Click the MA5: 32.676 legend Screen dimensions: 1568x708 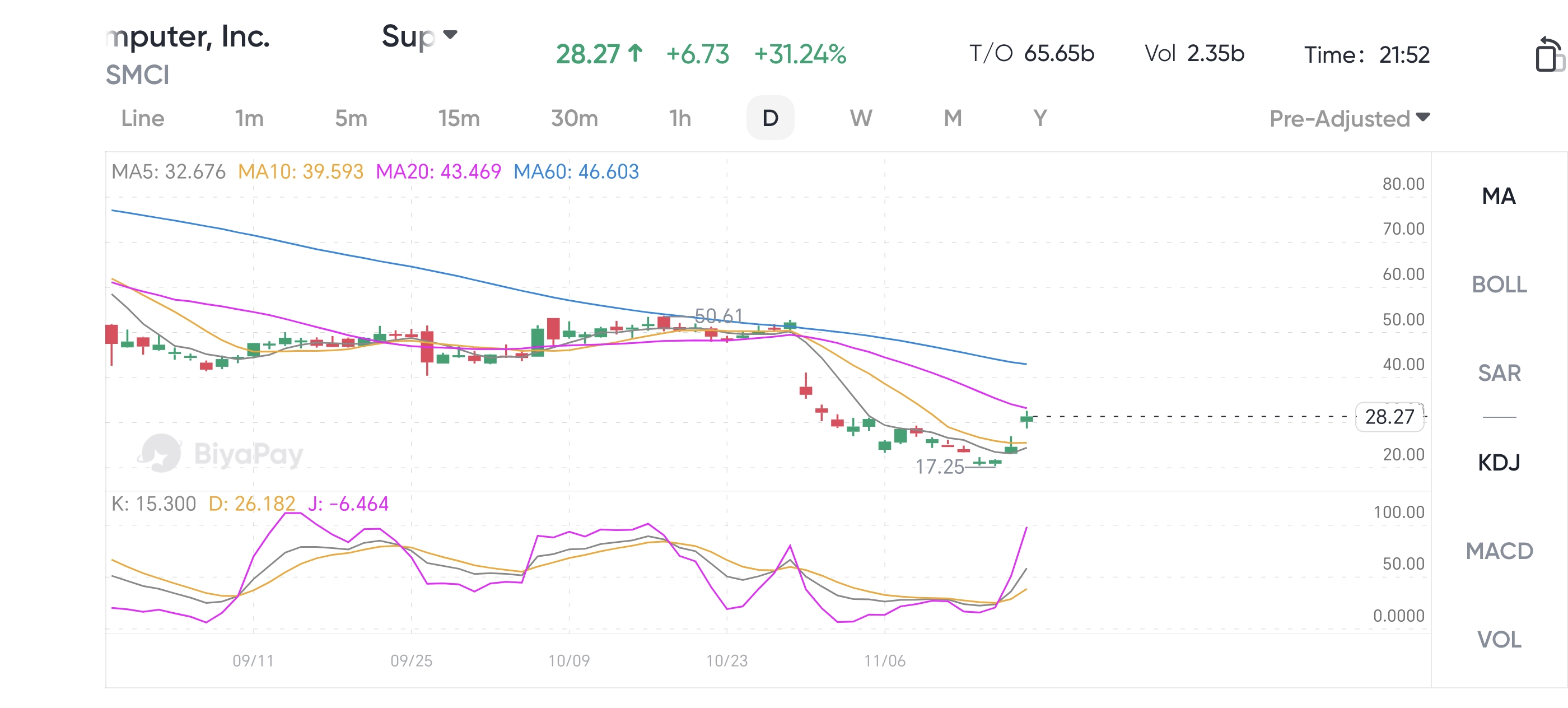pyautogui.click(x=169, y=171)
